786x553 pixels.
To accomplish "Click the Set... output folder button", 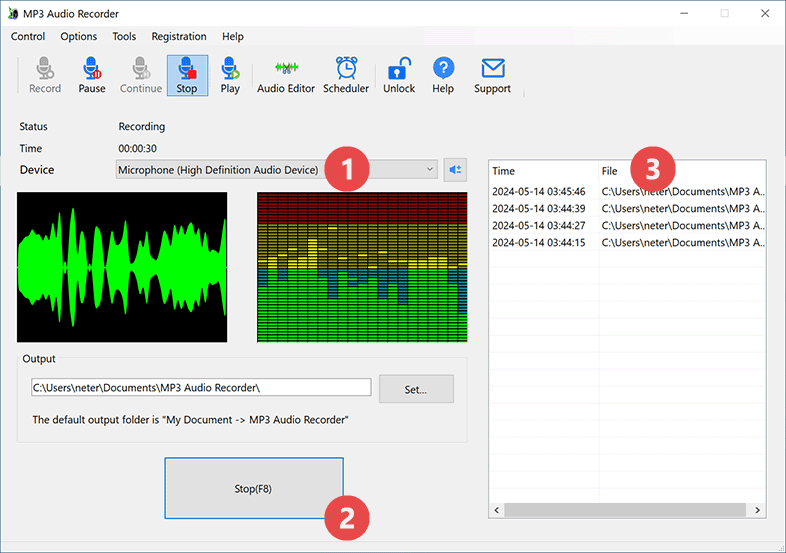I will coord(416,389).
